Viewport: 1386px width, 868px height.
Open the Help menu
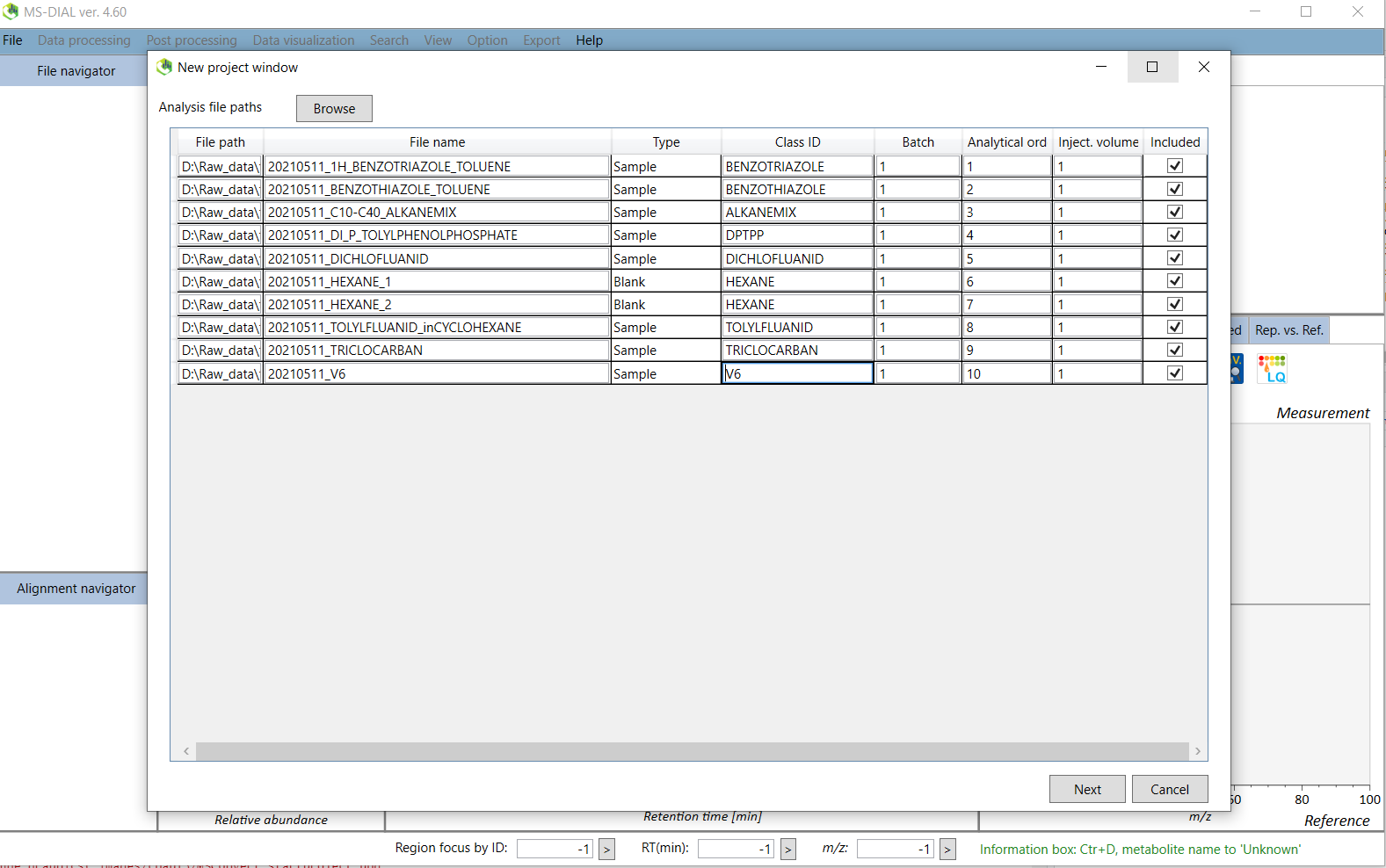589,40
